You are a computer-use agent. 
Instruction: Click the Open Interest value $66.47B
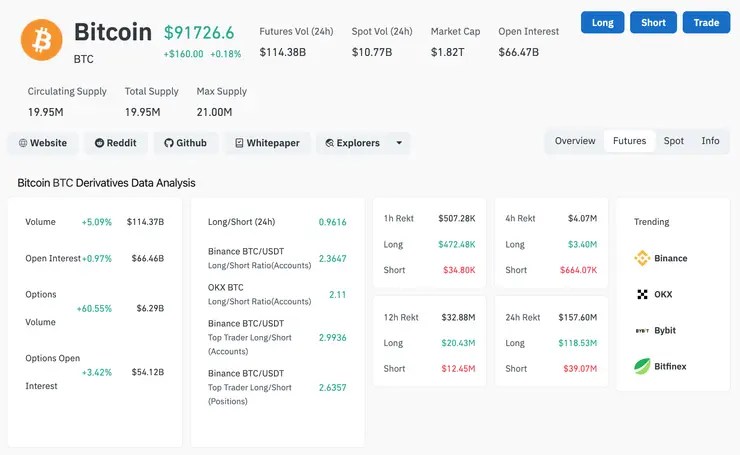pos(519,52)
